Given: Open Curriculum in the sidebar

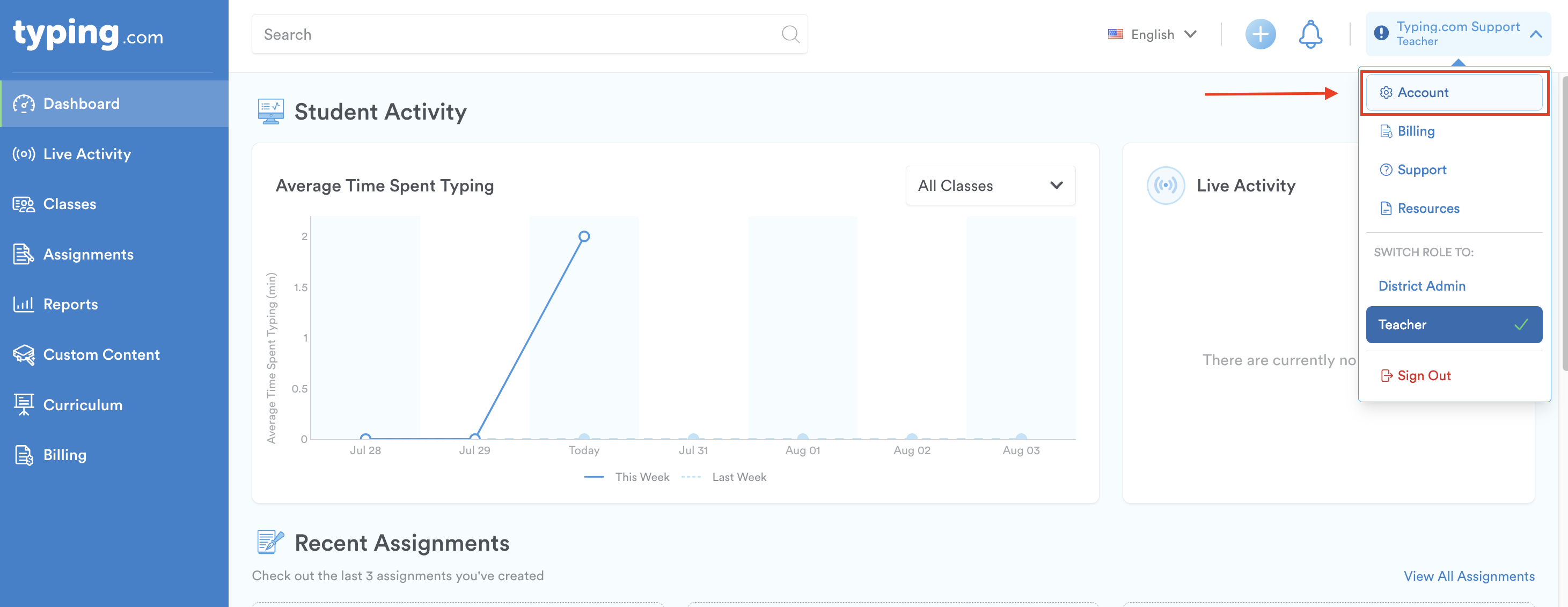Looking at the screenshot, I should pos(82,405).
